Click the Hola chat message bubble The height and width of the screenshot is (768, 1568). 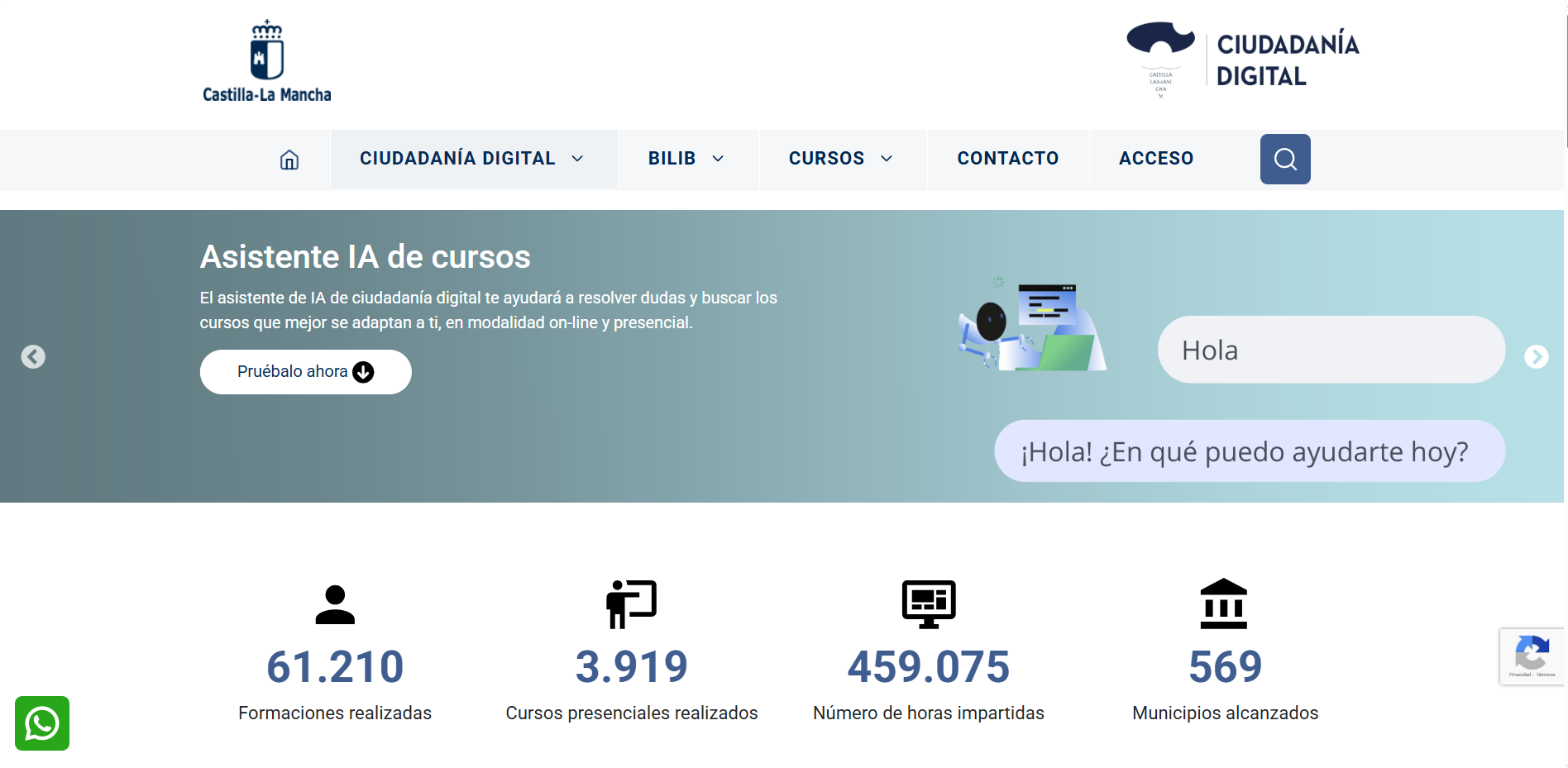coord(1330,350)
